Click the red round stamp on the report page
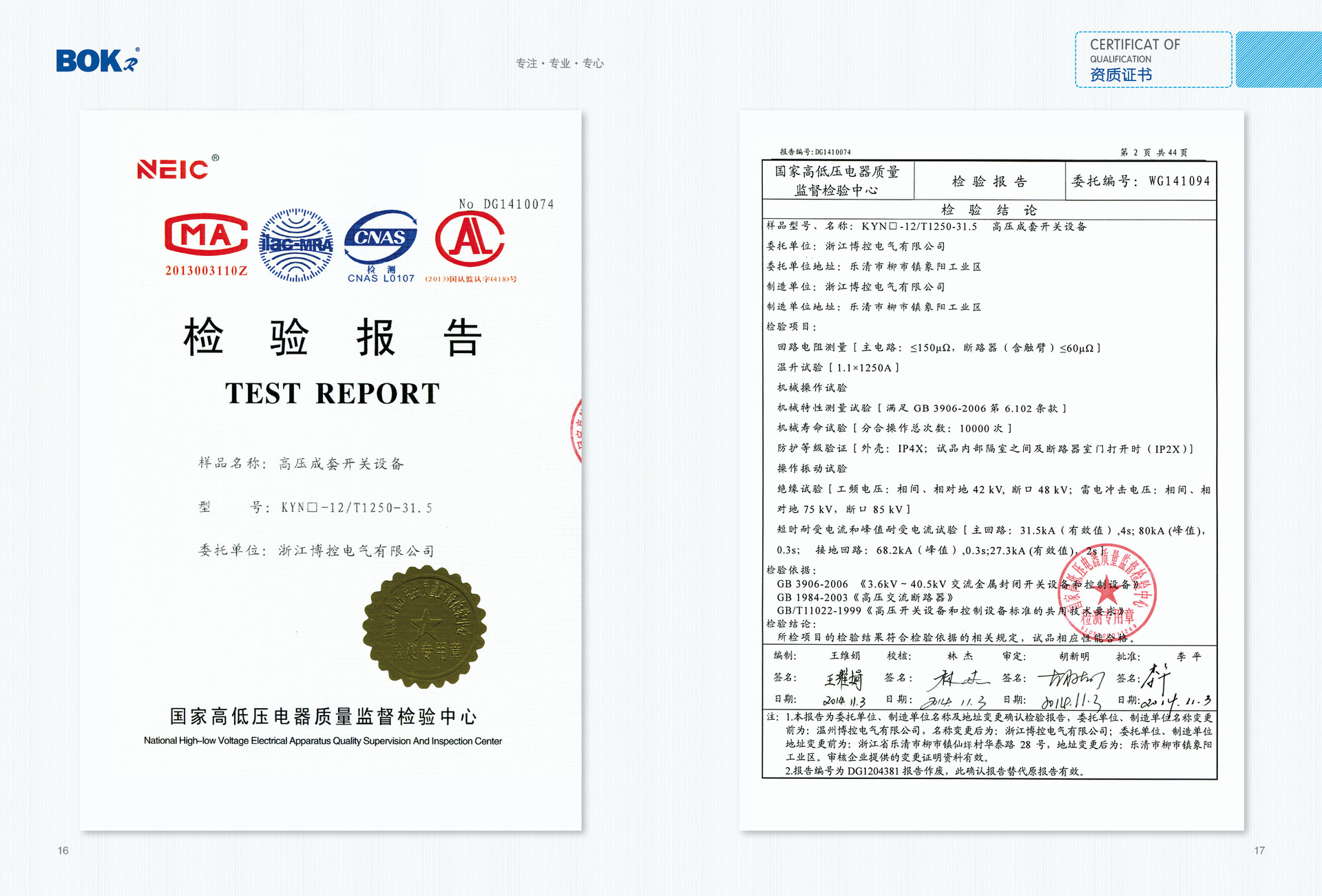The height and width of the screenshot is (896, 1322). coord(1107,593)
